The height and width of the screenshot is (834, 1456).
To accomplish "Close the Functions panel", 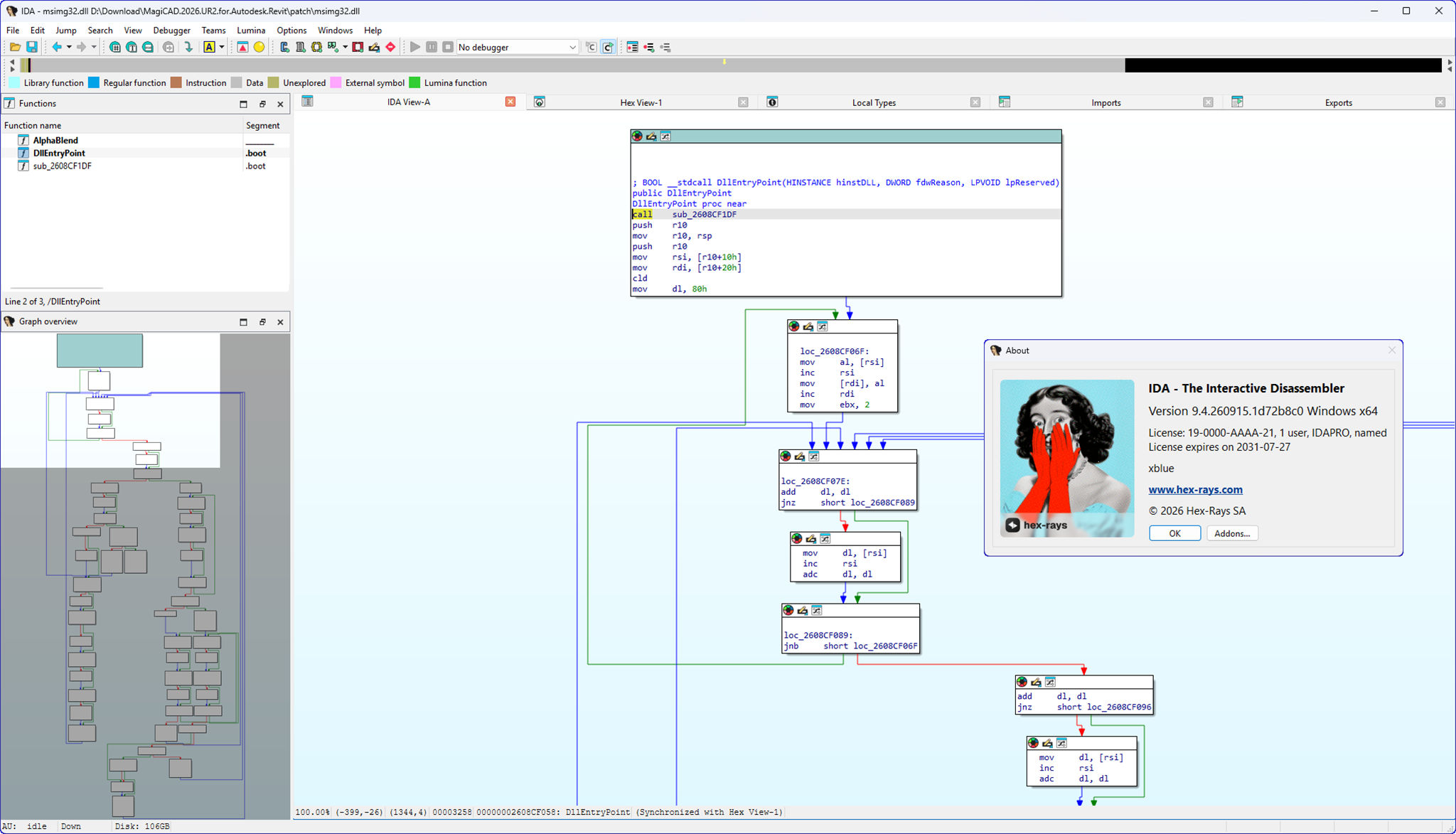I will tap(280, 104).
